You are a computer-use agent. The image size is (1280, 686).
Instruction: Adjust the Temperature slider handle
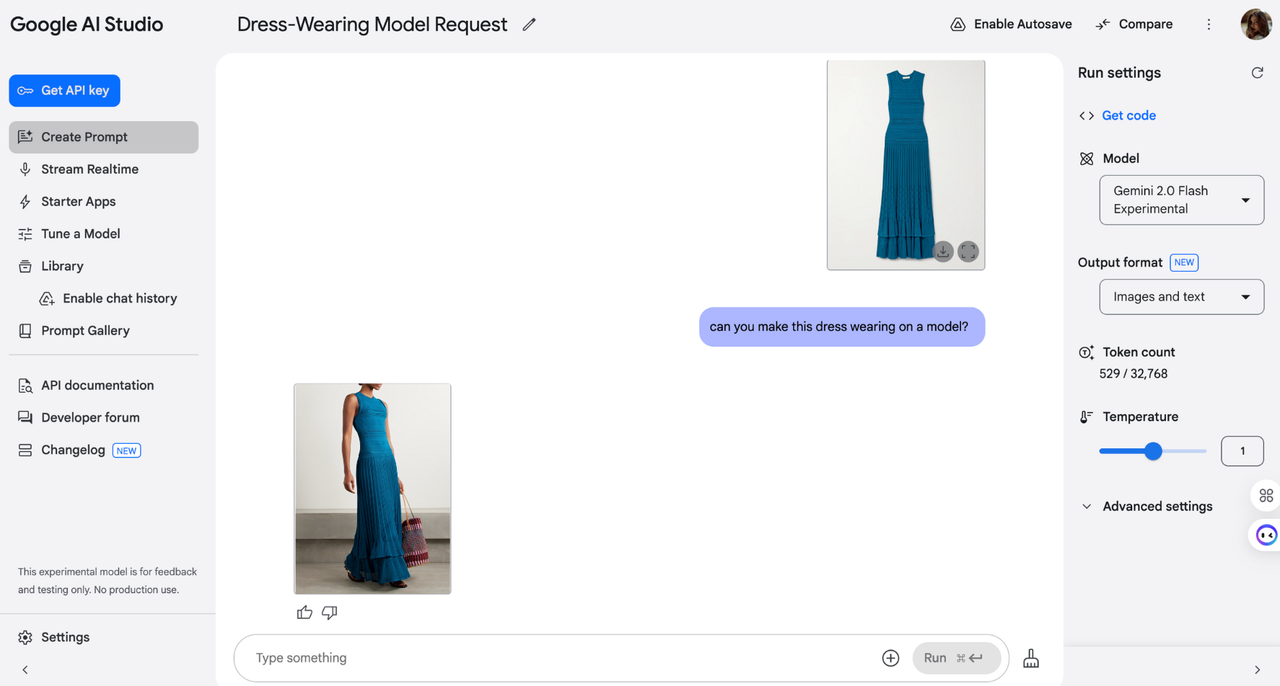pos(1153,451)
